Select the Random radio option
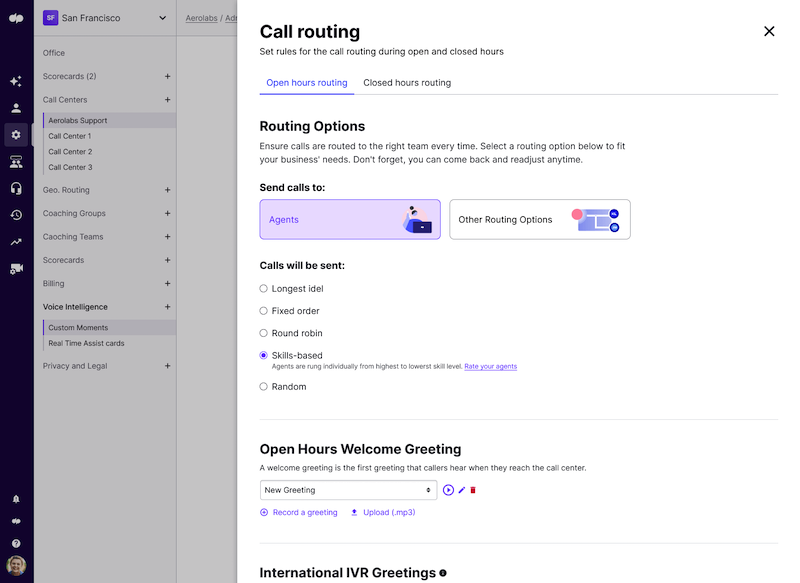This screenshot has height=583, width=800. [263, 387]
